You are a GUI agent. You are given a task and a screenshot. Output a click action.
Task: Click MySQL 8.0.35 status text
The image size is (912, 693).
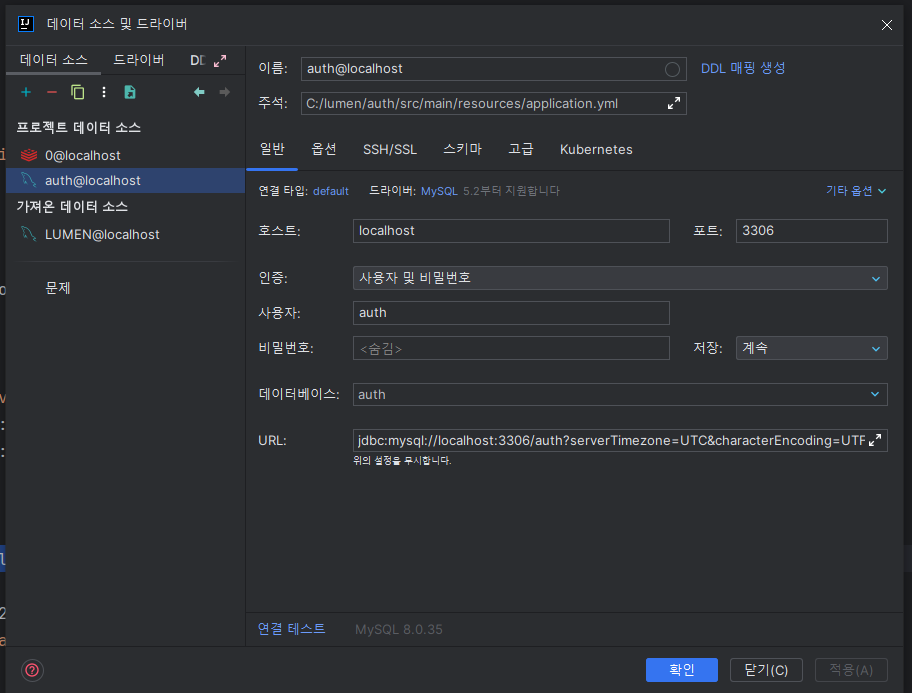pos(398,630)
